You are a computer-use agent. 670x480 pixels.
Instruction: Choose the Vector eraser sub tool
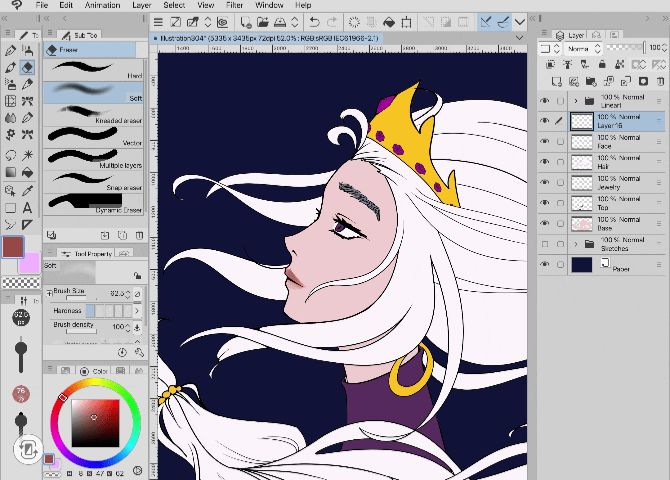94,135
